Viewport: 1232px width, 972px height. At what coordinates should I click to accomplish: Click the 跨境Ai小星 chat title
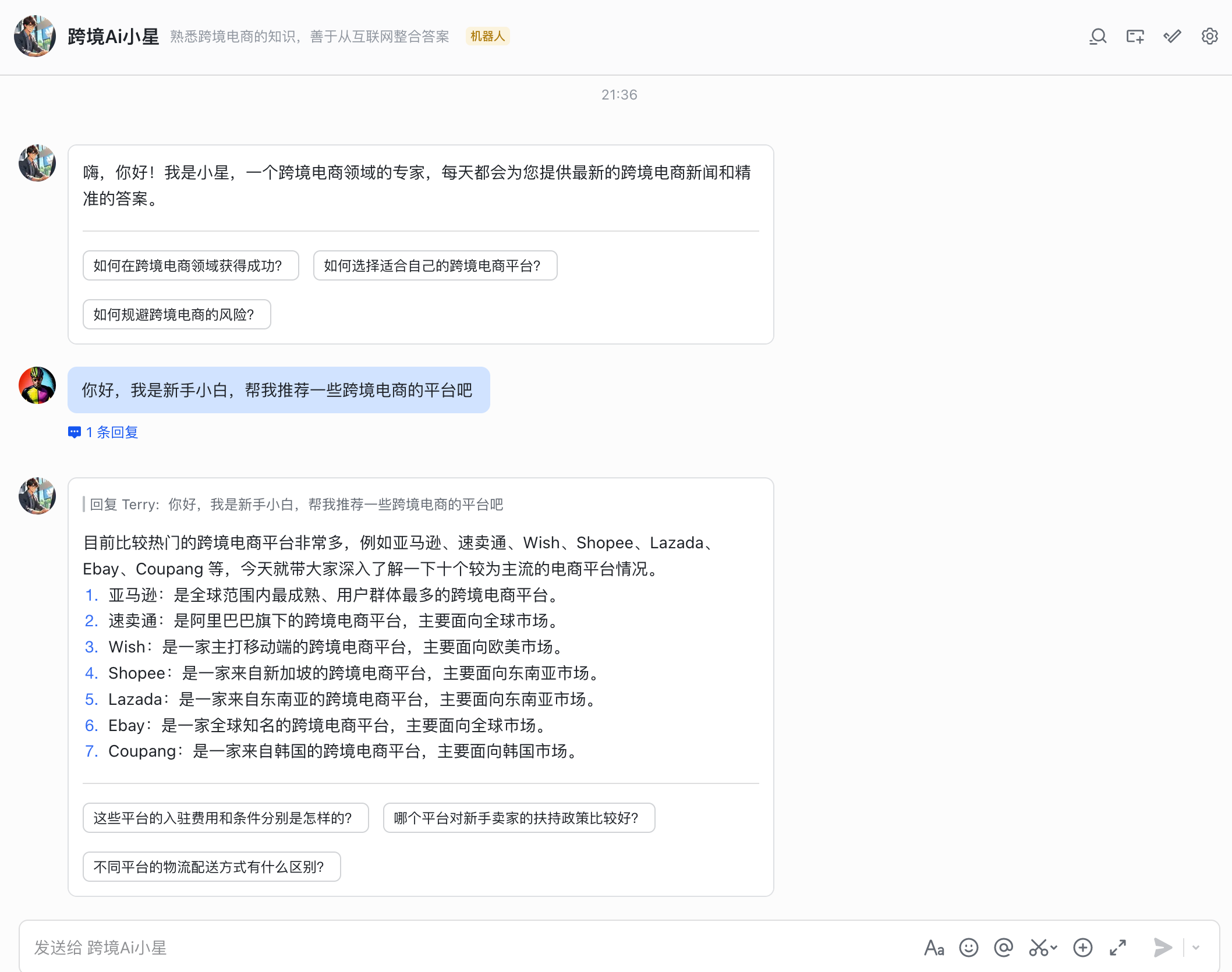(113, 36)
